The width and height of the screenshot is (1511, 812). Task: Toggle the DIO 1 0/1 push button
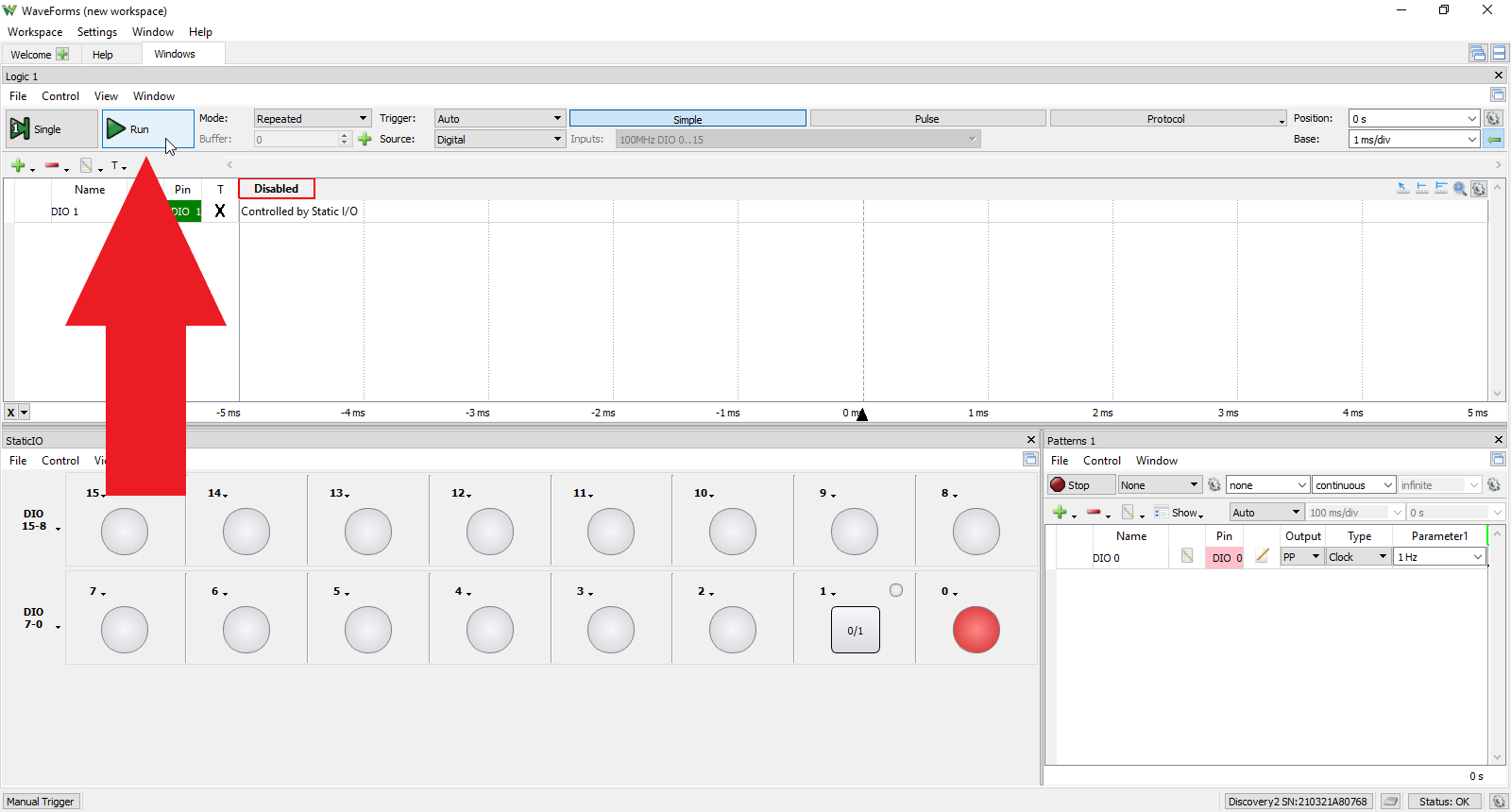[x=856, y=631]
